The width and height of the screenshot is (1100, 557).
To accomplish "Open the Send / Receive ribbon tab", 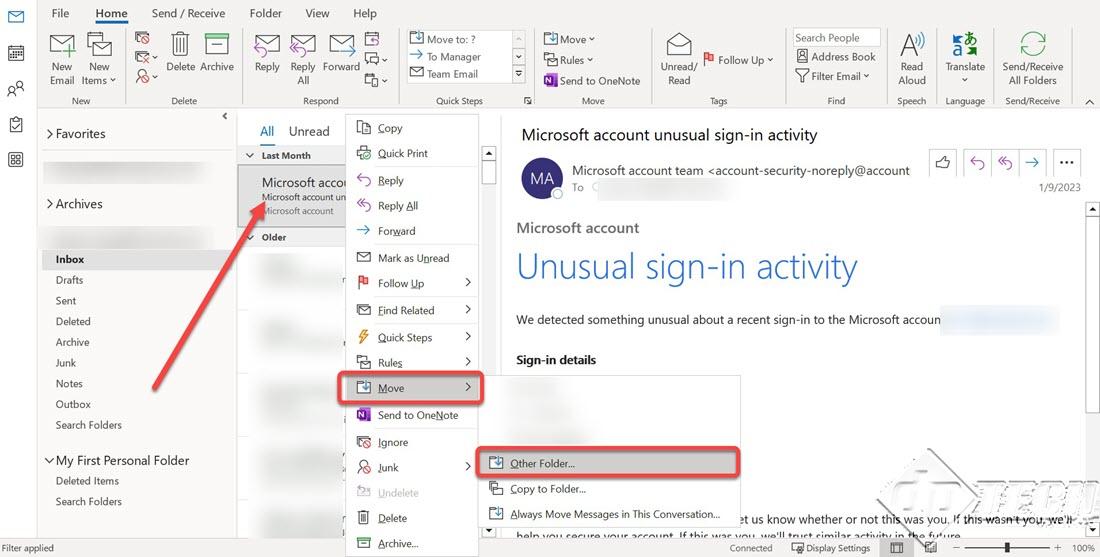I will 190,13.
